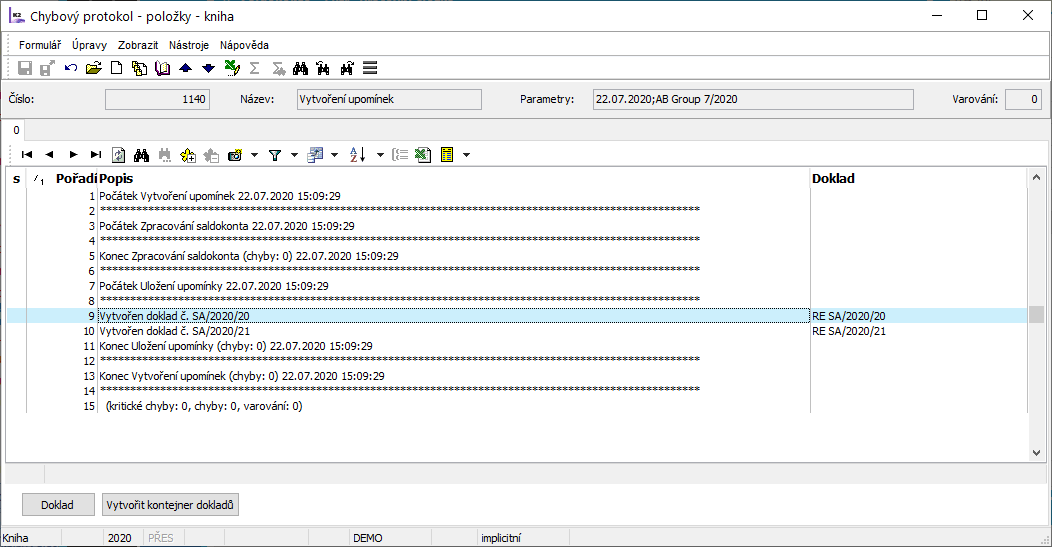The width and height of the screenshot is (1052, 547).
Task: Click the camera snapshot icon
Action: pos(235,155)
